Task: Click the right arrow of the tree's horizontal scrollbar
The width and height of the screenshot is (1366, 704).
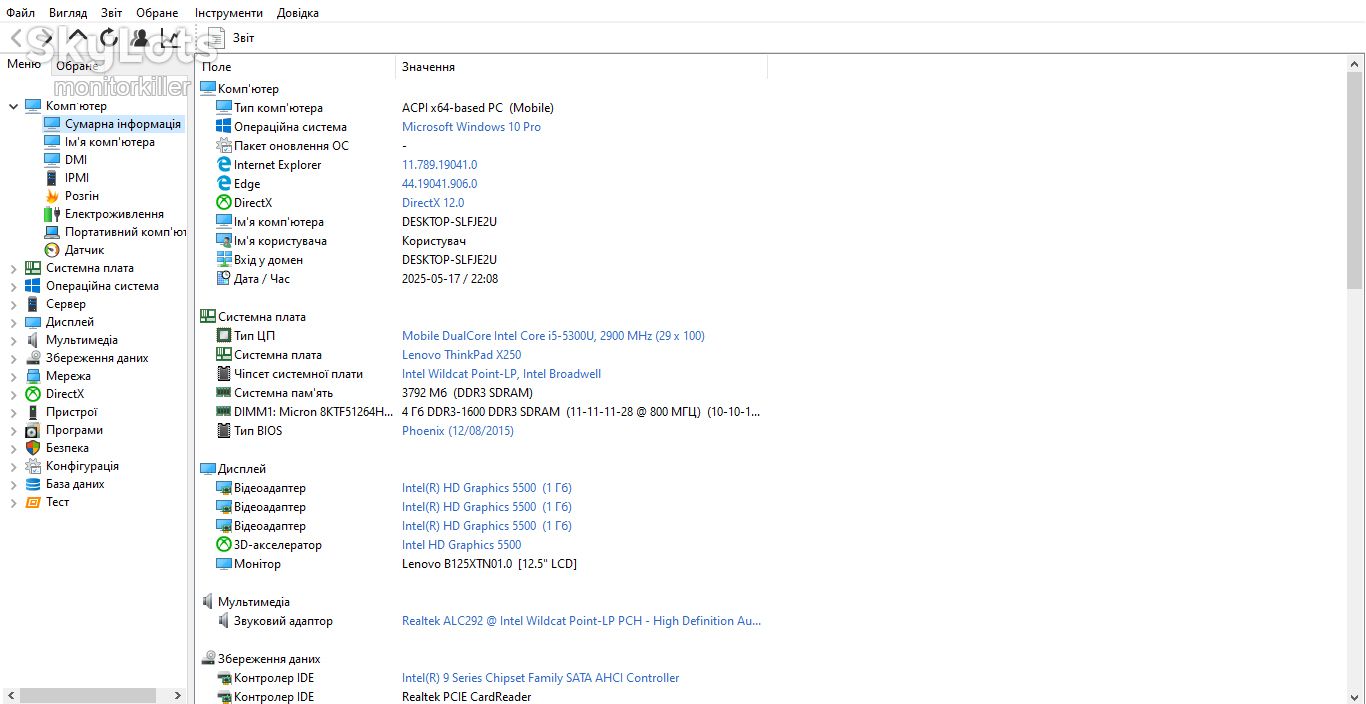Action: coord(180,695)
